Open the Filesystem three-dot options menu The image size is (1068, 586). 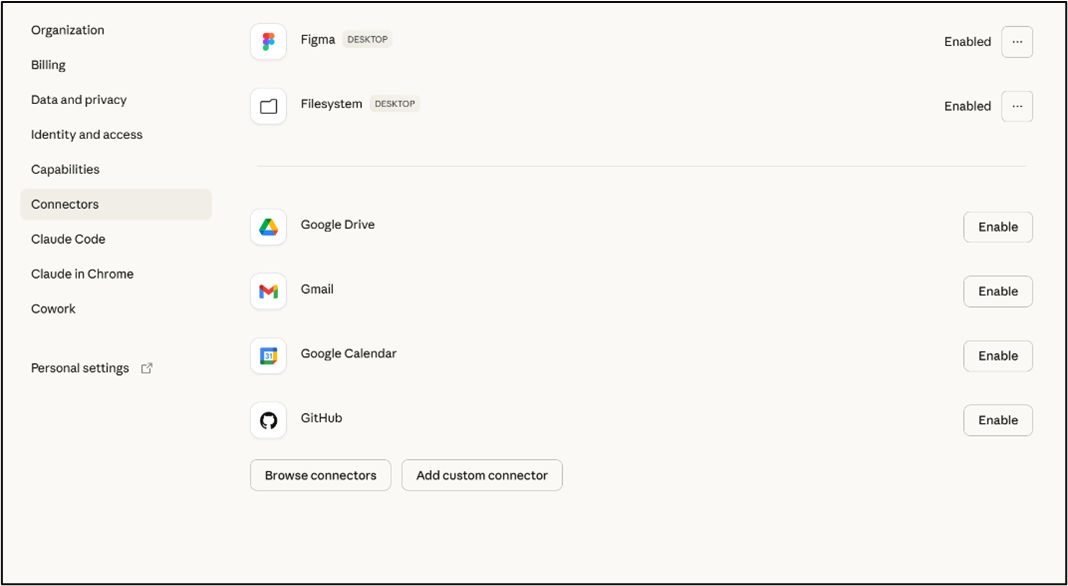click(1017, 106)
